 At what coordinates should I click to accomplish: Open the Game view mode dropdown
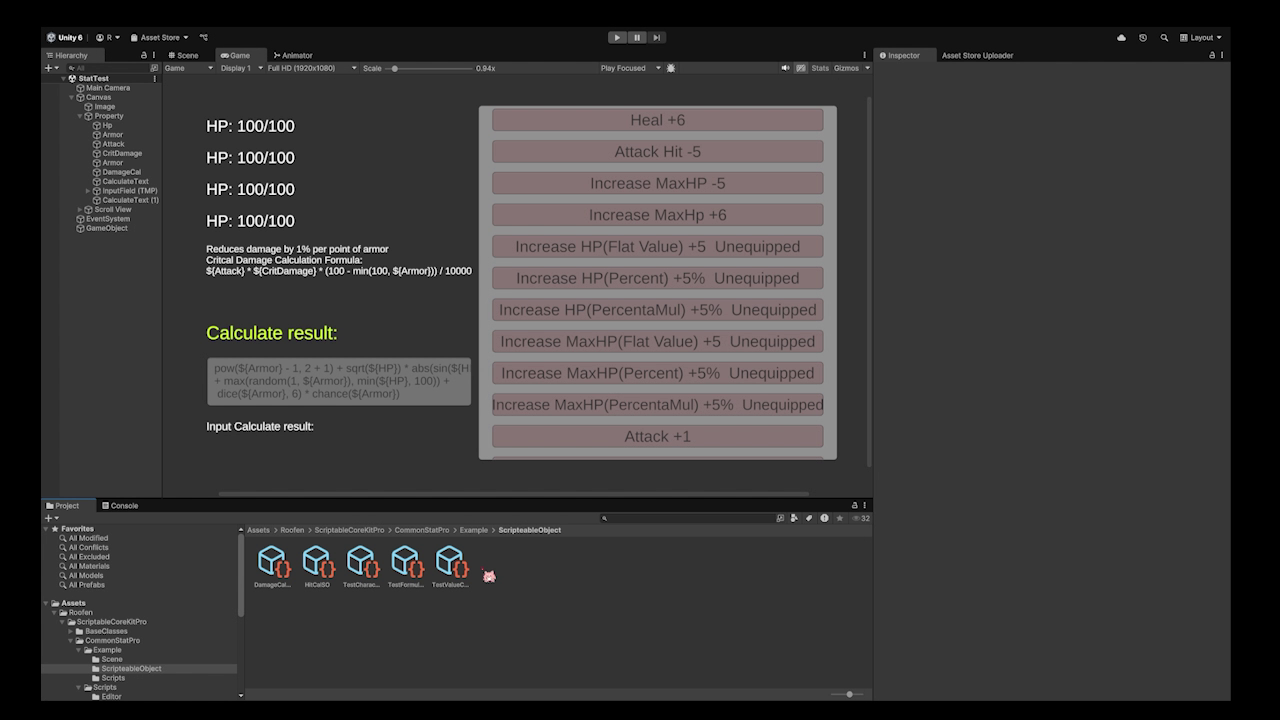pyautogui.click(x=189, y=68)
